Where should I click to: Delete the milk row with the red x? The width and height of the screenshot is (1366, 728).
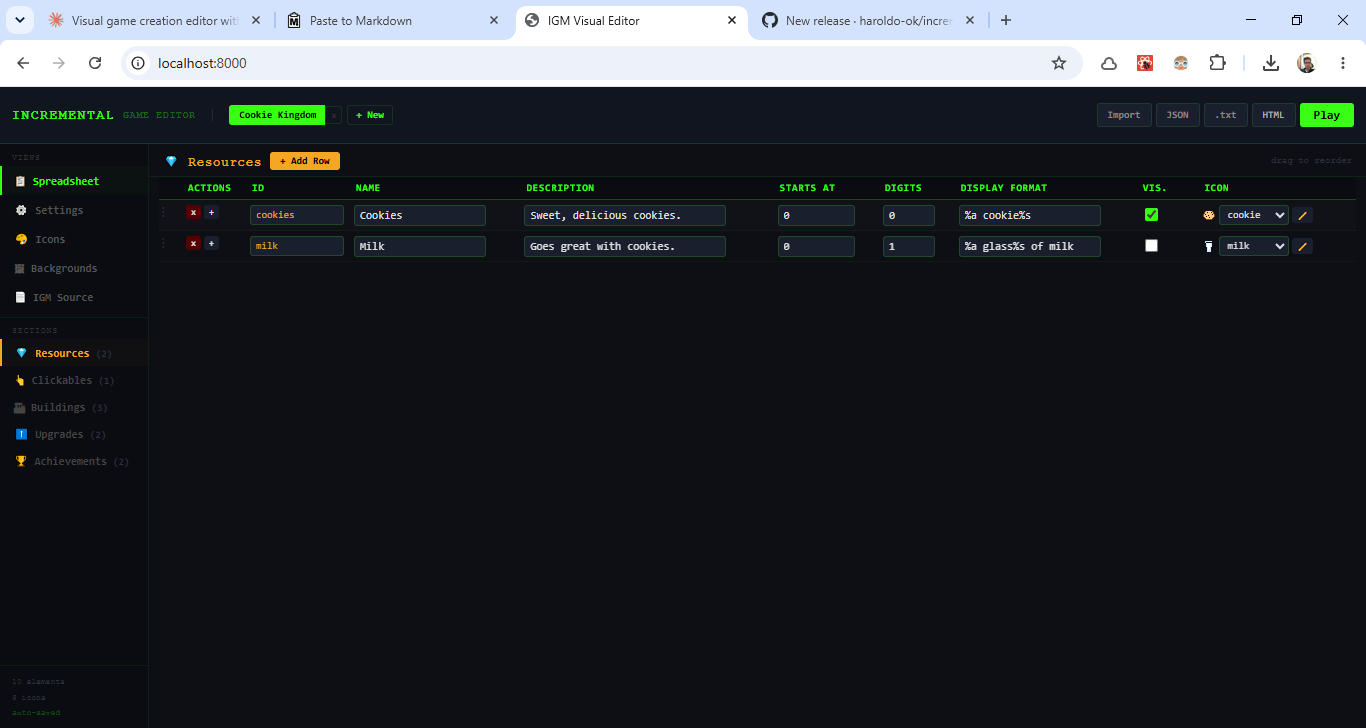194,243
